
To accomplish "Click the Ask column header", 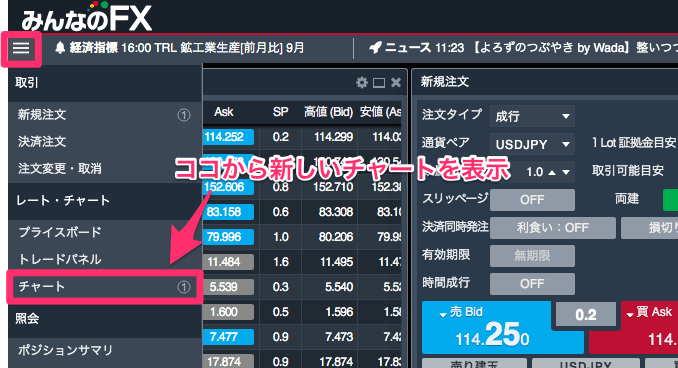I will (224, 112).
